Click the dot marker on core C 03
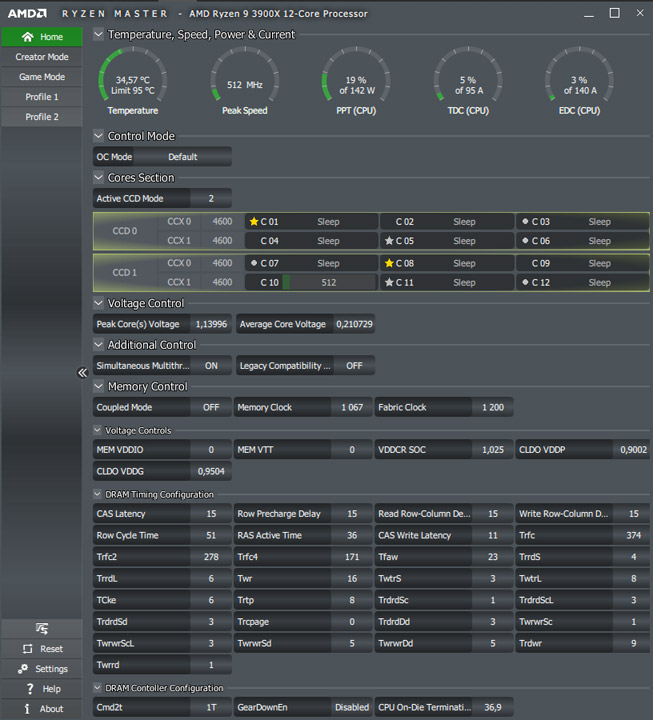Image resolution: width=653 pixels, height=720 pixels. point(525,221)
